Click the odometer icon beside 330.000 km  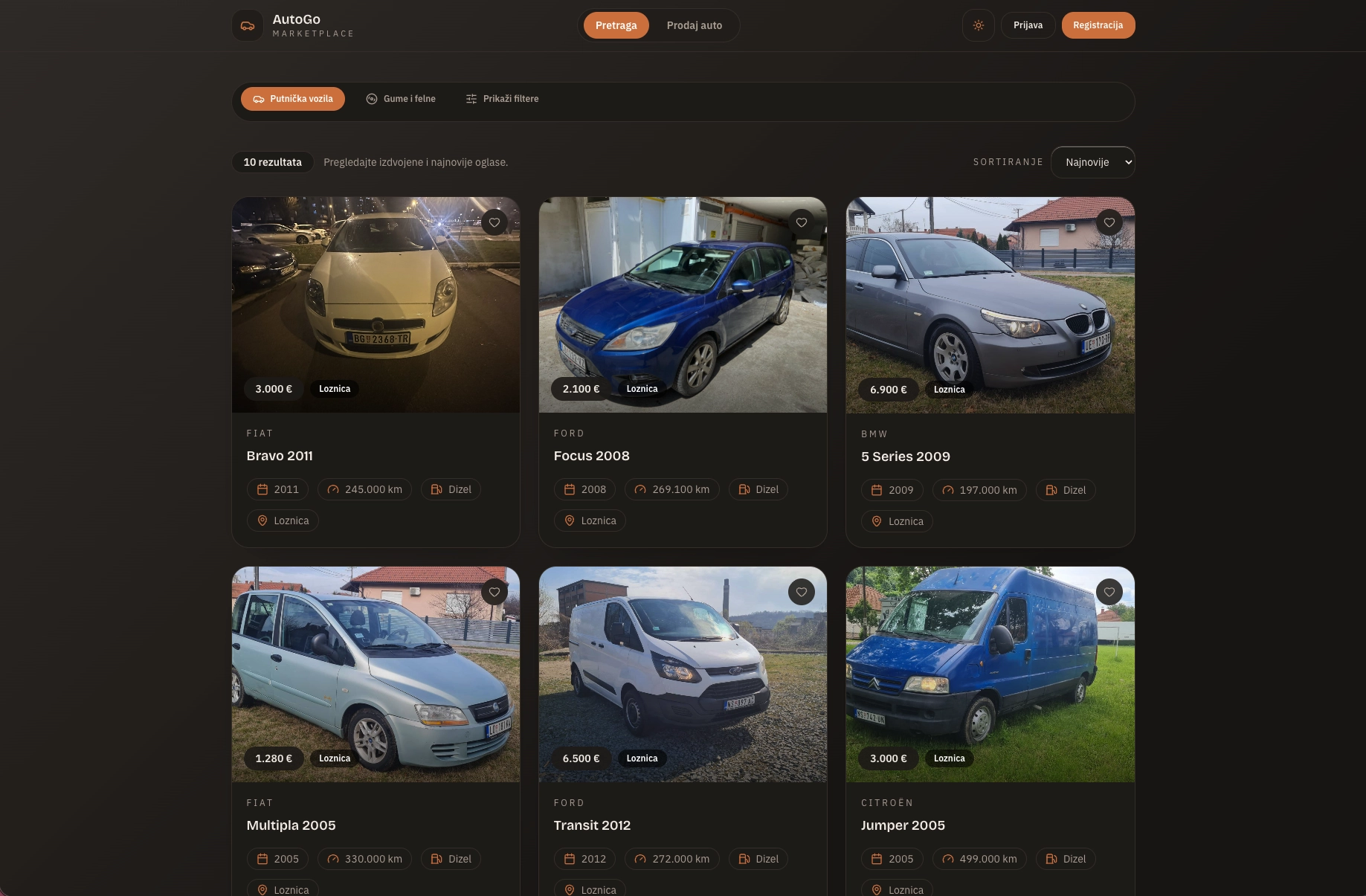tap(333, 859)
